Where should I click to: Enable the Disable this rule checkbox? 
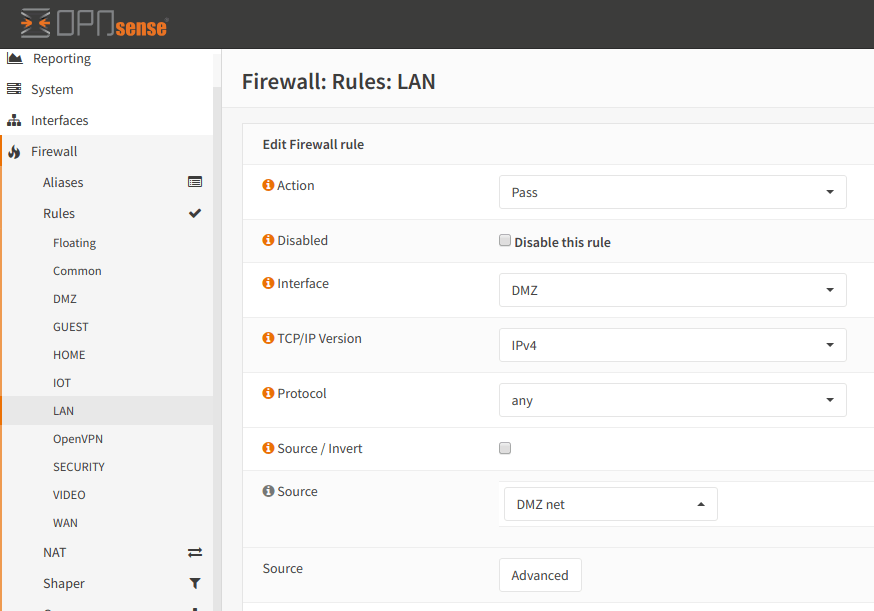[x=505, y=241]
